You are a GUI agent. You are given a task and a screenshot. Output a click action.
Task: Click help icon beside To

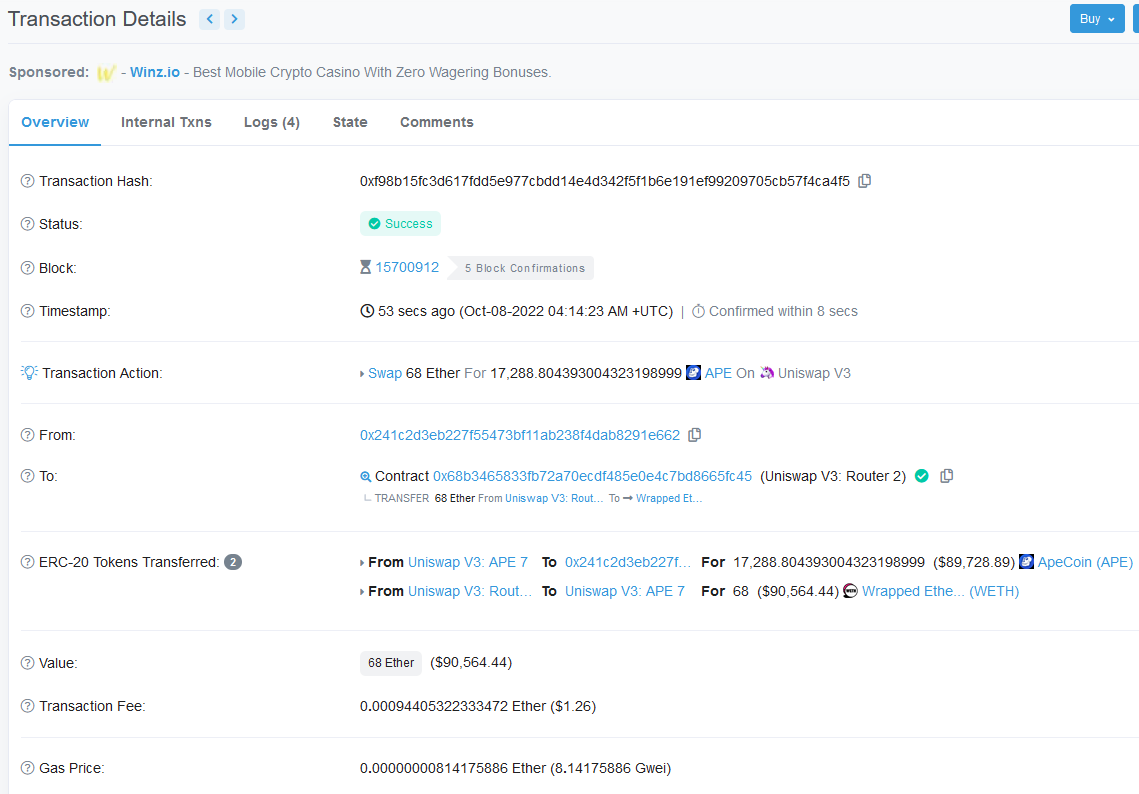(x=28, y=476)
